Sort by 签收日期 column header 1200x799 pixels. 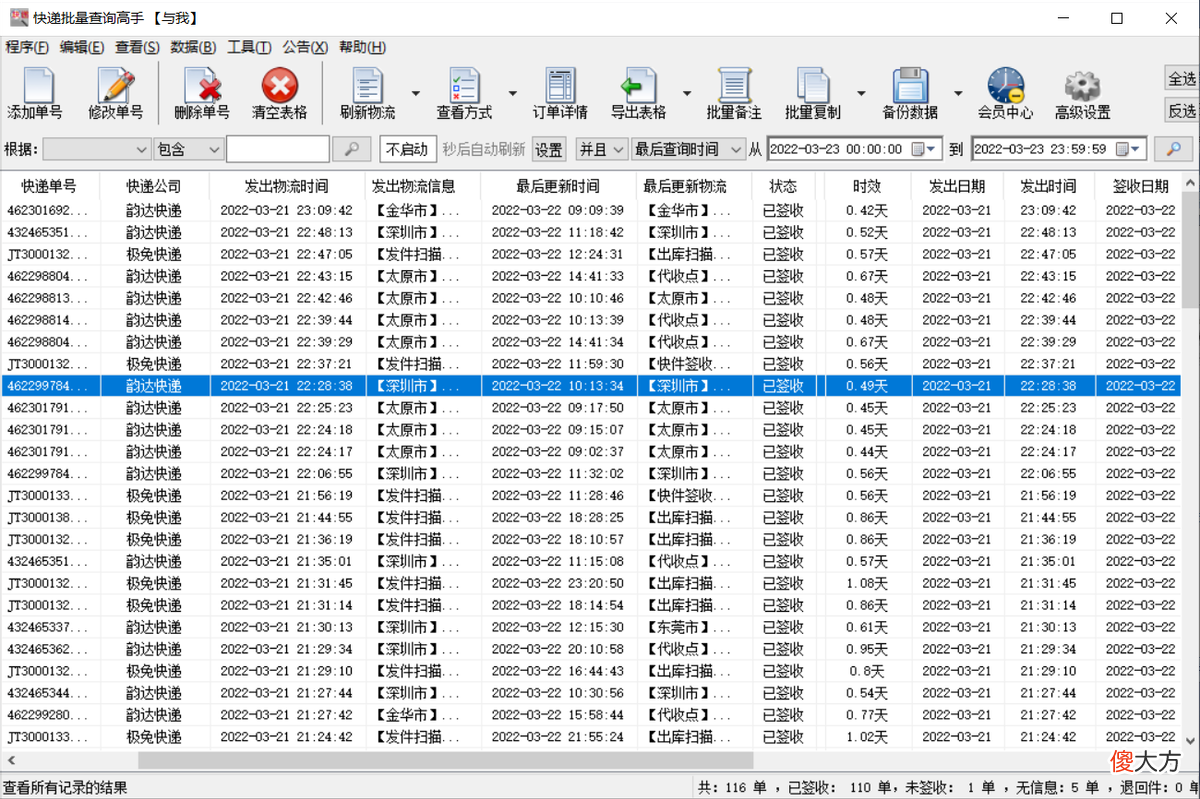pyautogui.click(x=1140, y=186)
